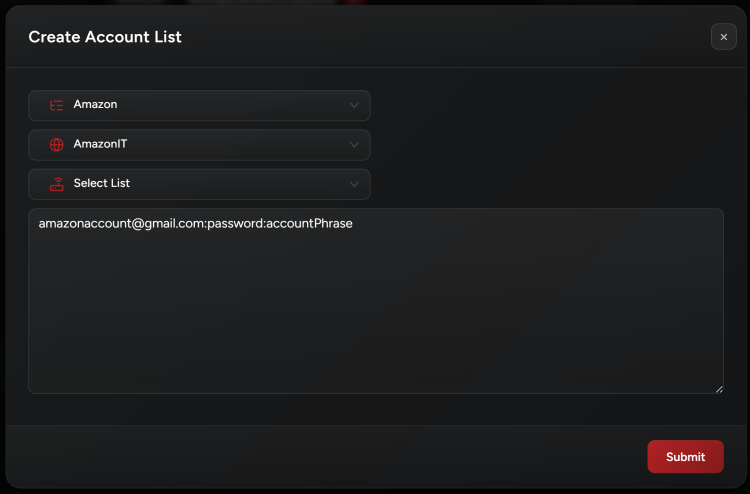Click the red icon beside Select List
This screenshot has height=494, width=750.
[56, 184]
